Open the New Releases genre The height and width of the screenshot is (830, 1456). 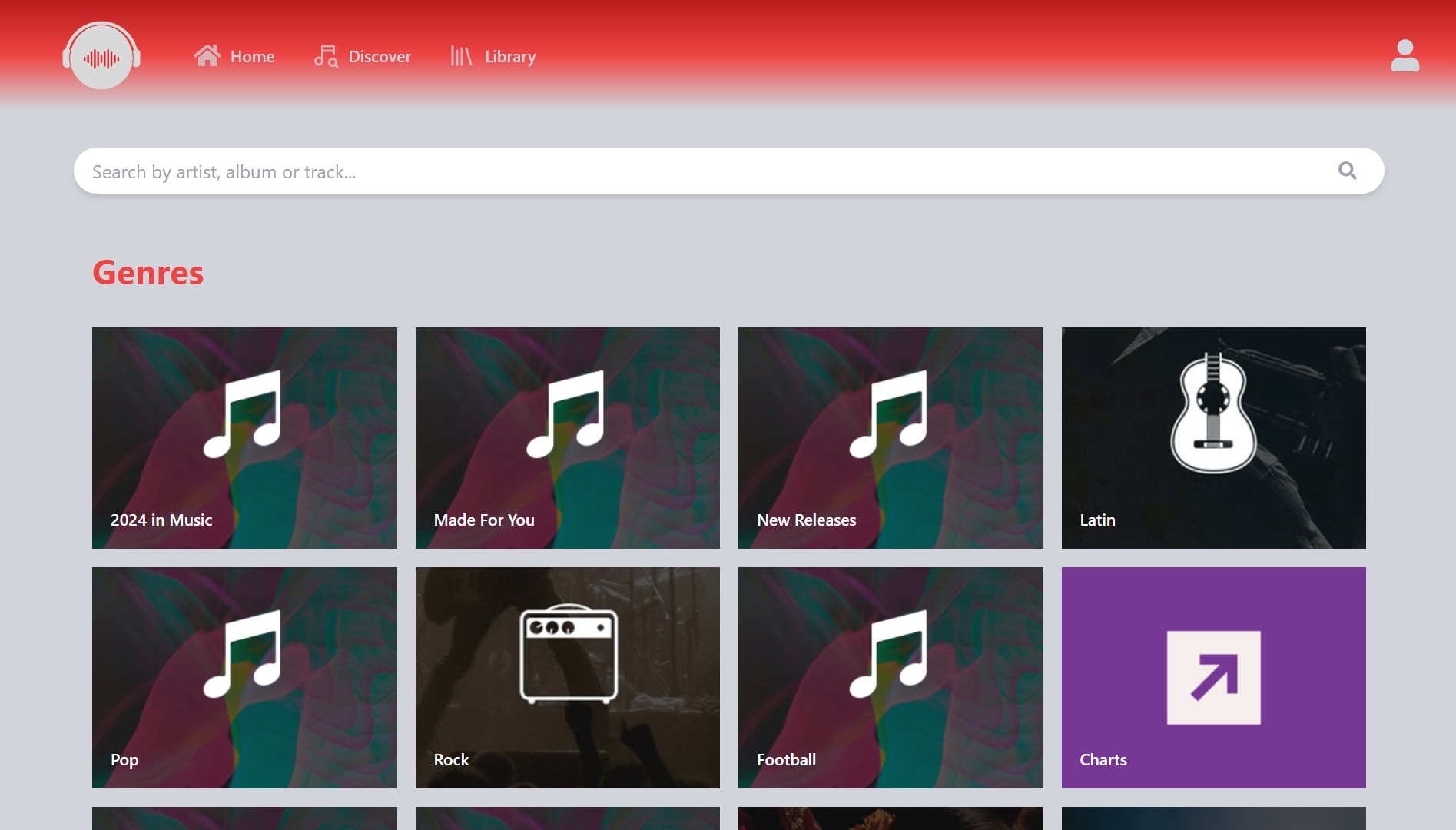pos(890,438)
